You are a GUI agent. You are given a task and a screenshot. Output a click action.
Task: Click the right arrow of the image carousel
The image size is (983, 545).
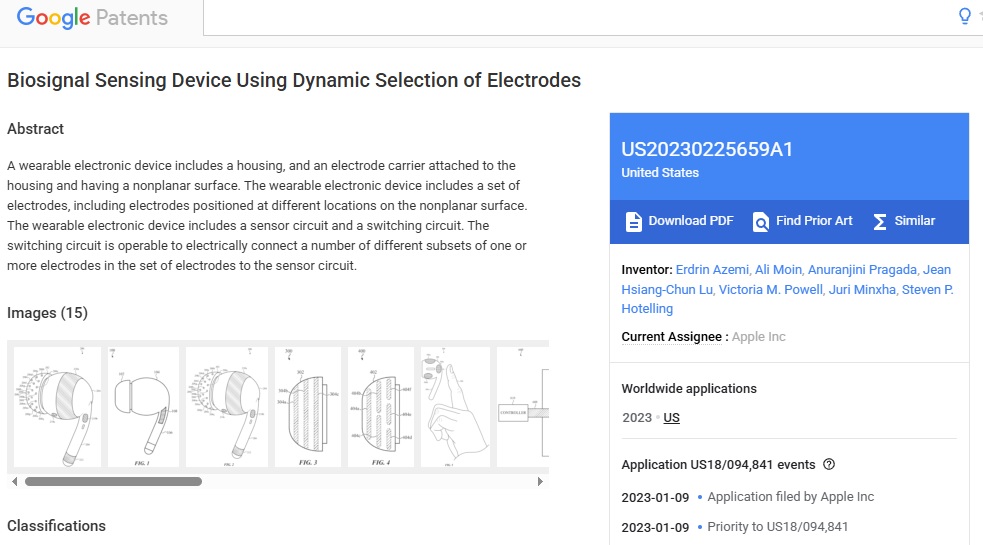coord(540,482)
